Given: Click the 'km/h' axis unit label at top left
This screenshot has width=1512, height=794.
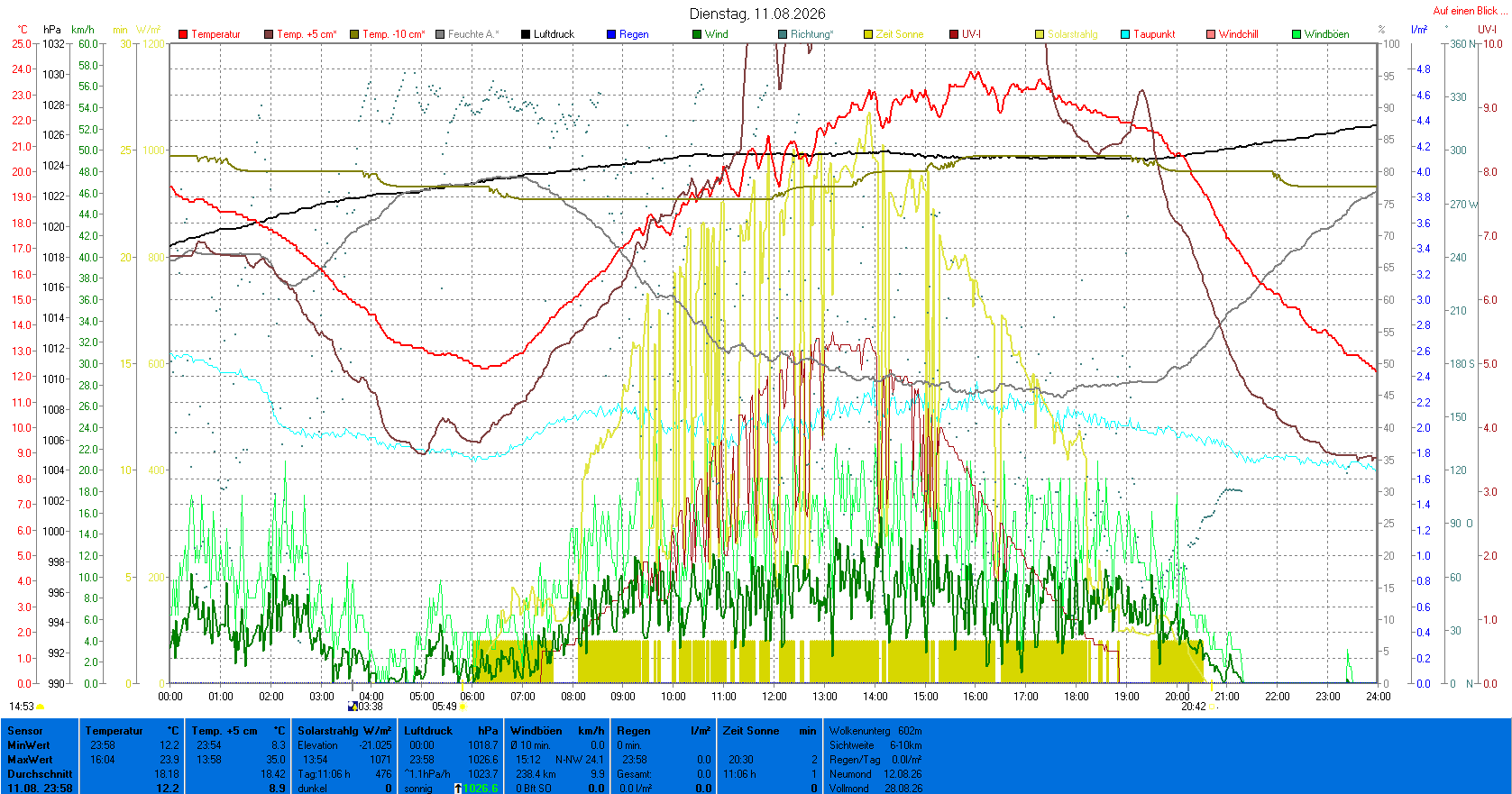Looking at the screenshot, I should [83, 30].
